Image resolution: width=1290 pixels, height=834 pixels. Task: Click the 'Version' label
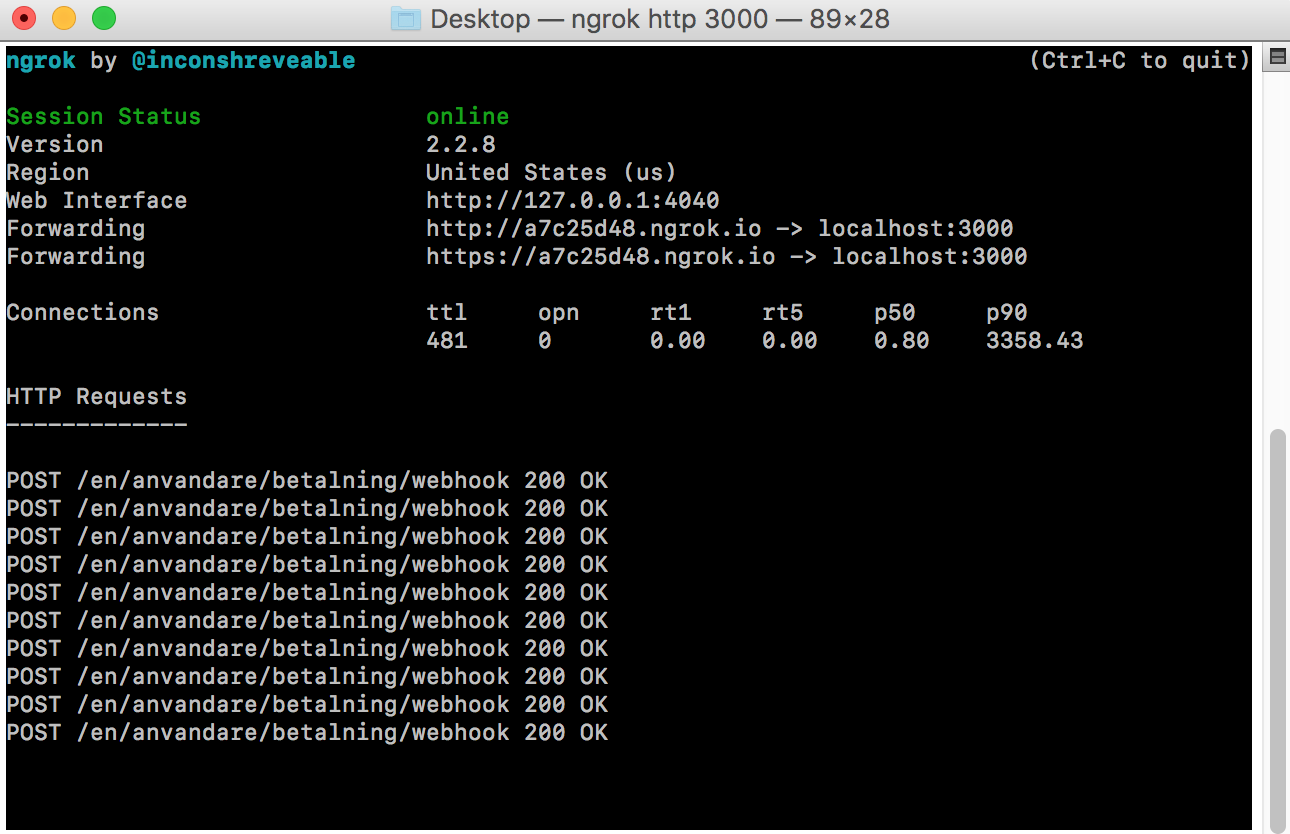55,145
